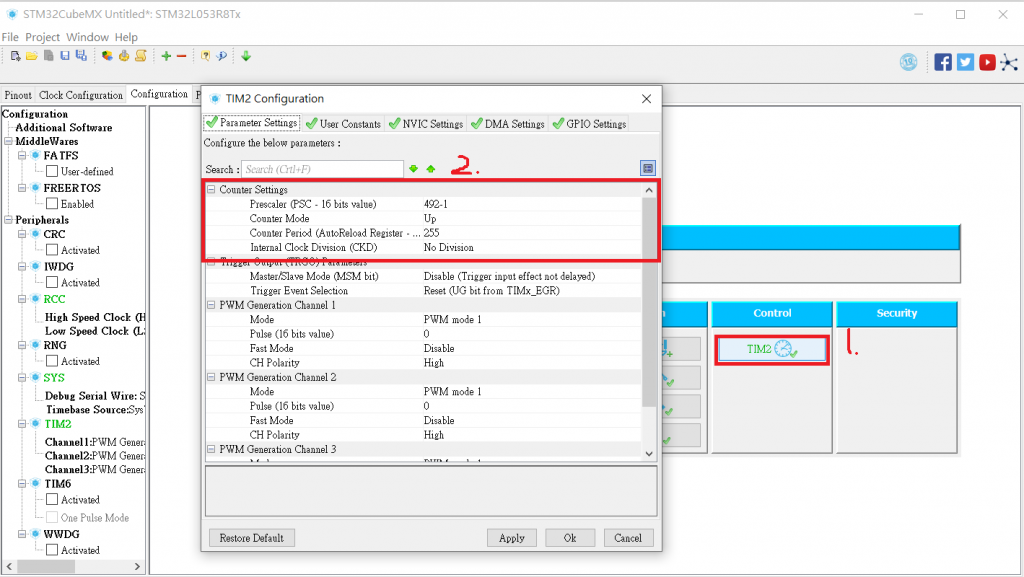
Task: Click the blue parameter view icon beside Search
Action: 647,168
